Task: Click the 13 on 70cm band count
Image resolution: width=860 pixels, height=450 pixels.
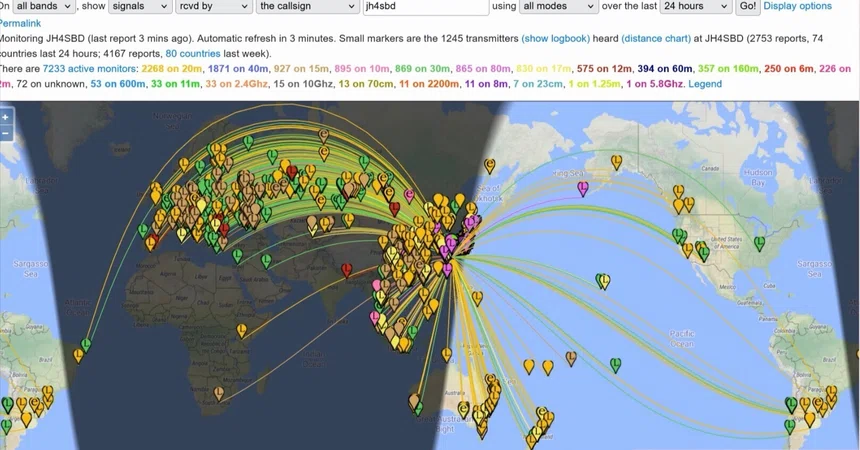Action: (x=366, y=84)
